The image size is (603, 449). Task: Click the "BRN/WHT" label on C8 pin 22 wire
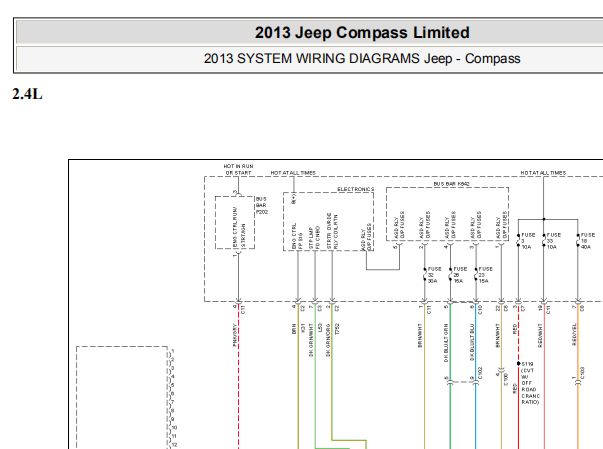coord(497,336)
